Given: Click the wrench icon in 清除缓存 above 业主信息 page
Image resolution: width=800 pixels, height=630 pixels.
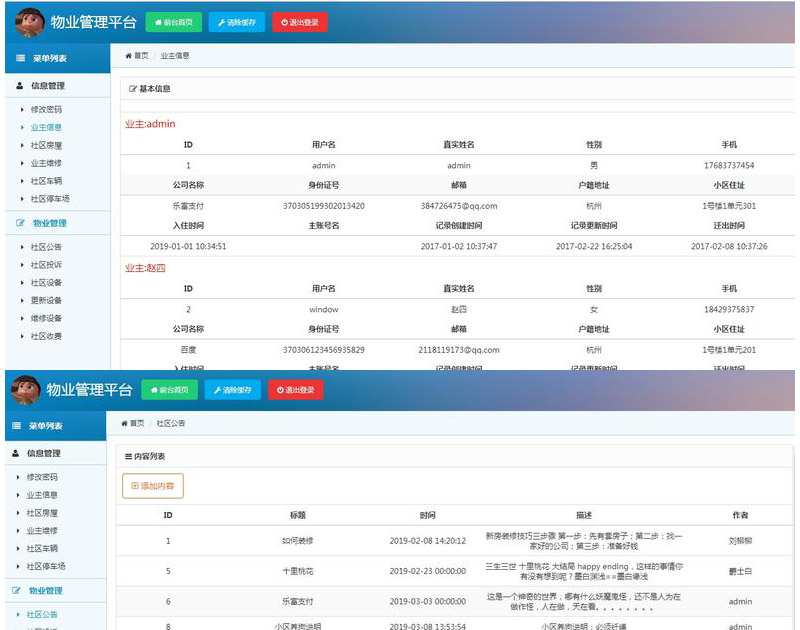Looking at the screenshot, I should (222, 21).
